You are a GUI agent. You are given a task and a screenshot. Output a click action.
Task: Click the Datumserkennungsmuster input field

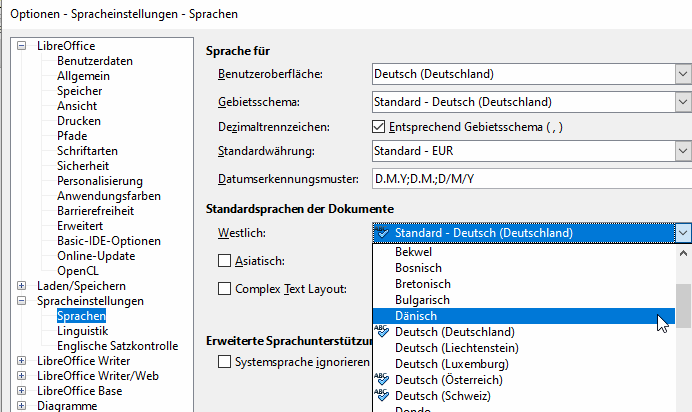coord(532,179)
